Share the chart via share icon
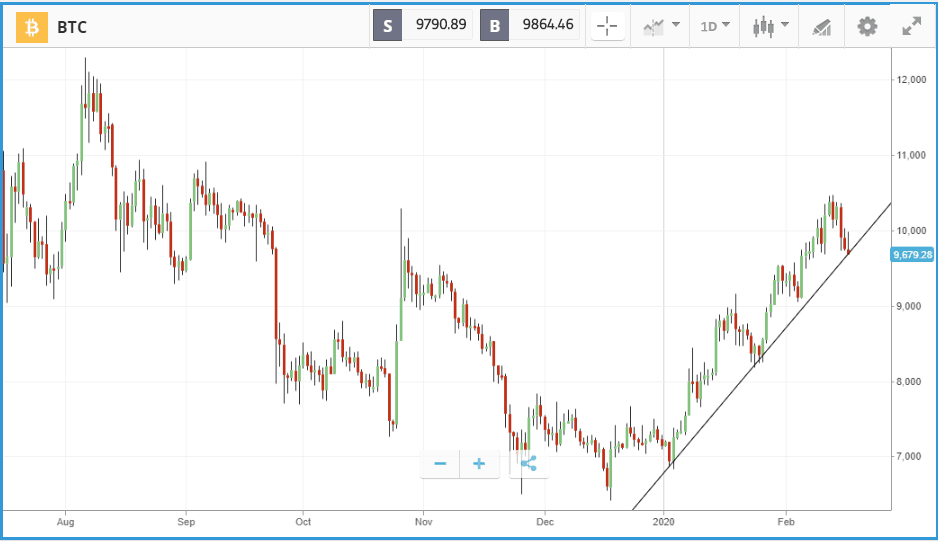 tap(529, 464)
